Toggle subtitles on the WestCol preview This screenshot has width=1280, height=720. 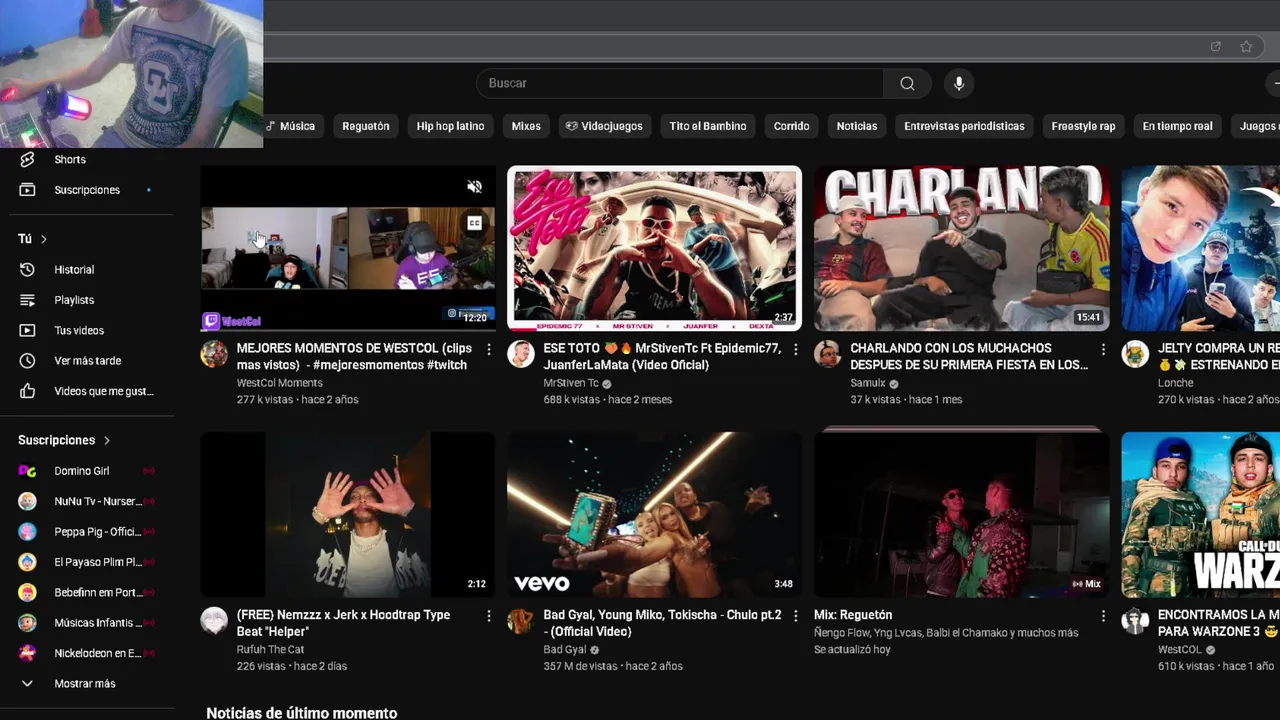coord(475,223)
